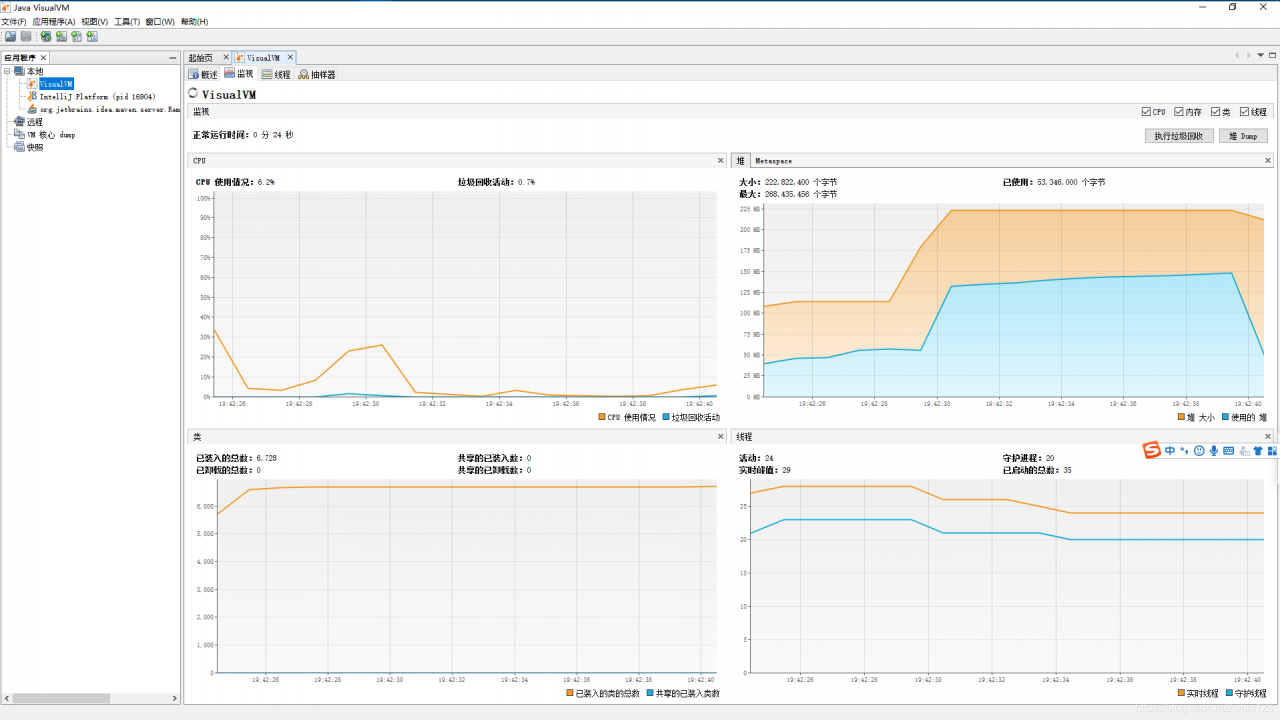Click the VM 核心 dump icon in tree
Image resolution: width=1280 pixels, height=720 pixels.
[x=19, y=134]
